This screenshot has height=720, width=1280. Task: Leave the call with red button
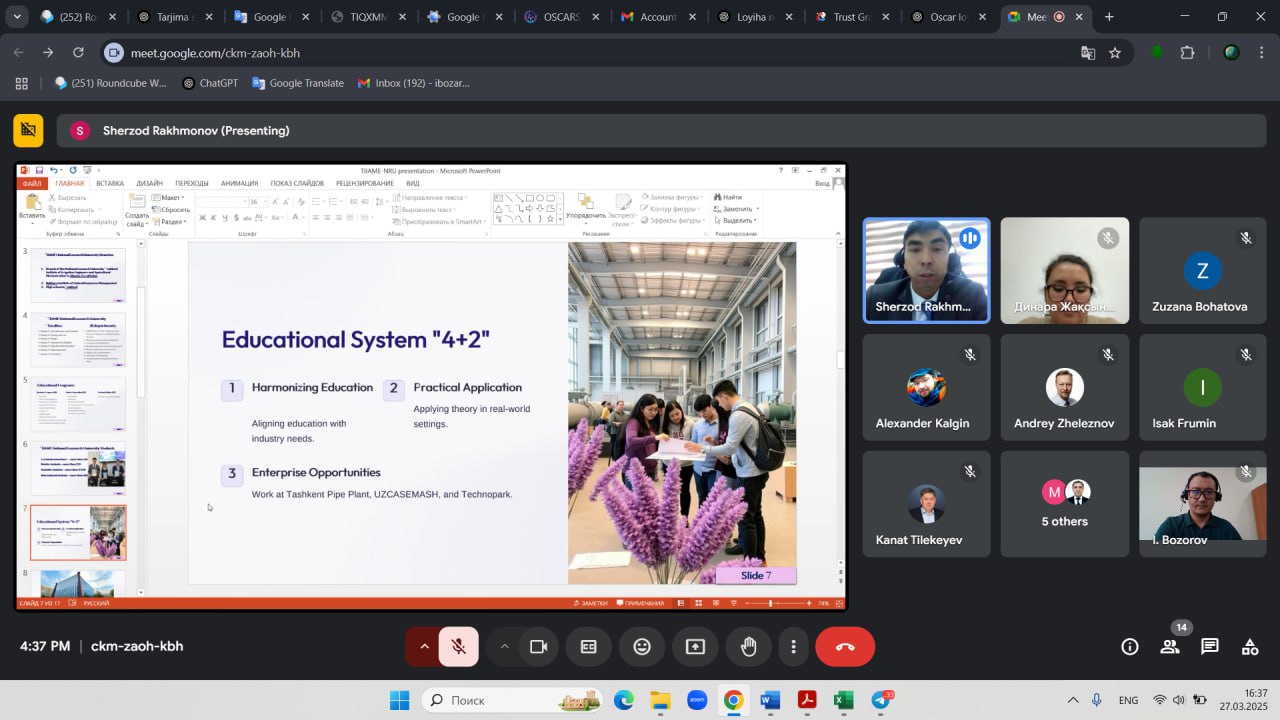845,647
